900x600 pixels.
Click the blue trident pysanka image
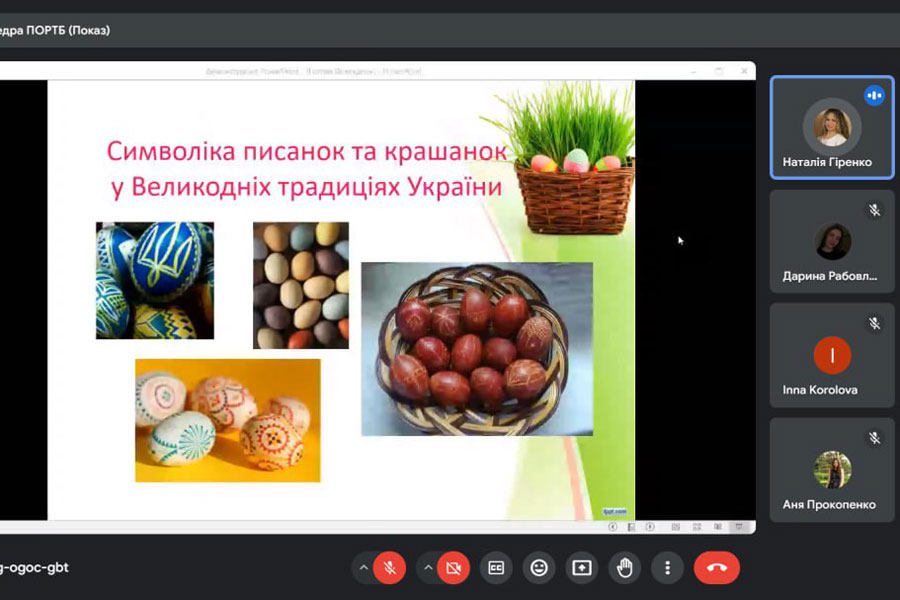(155, 280)
